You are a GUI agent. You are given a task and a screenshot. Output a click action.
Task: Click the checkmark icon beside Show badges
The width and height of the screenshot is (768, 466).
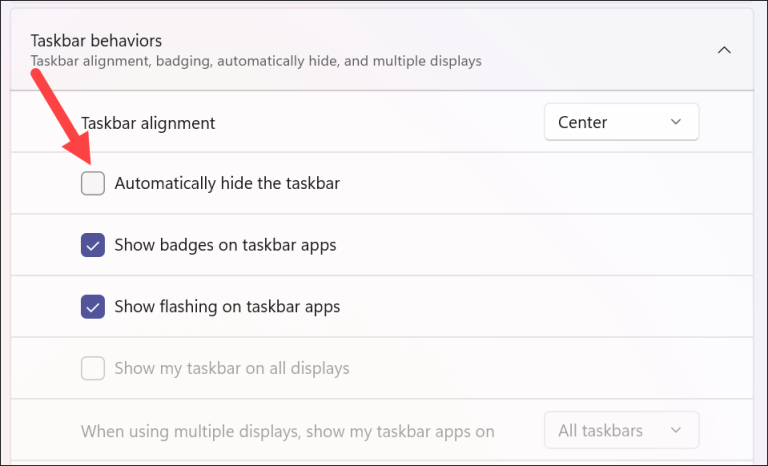tap(93, 245)
